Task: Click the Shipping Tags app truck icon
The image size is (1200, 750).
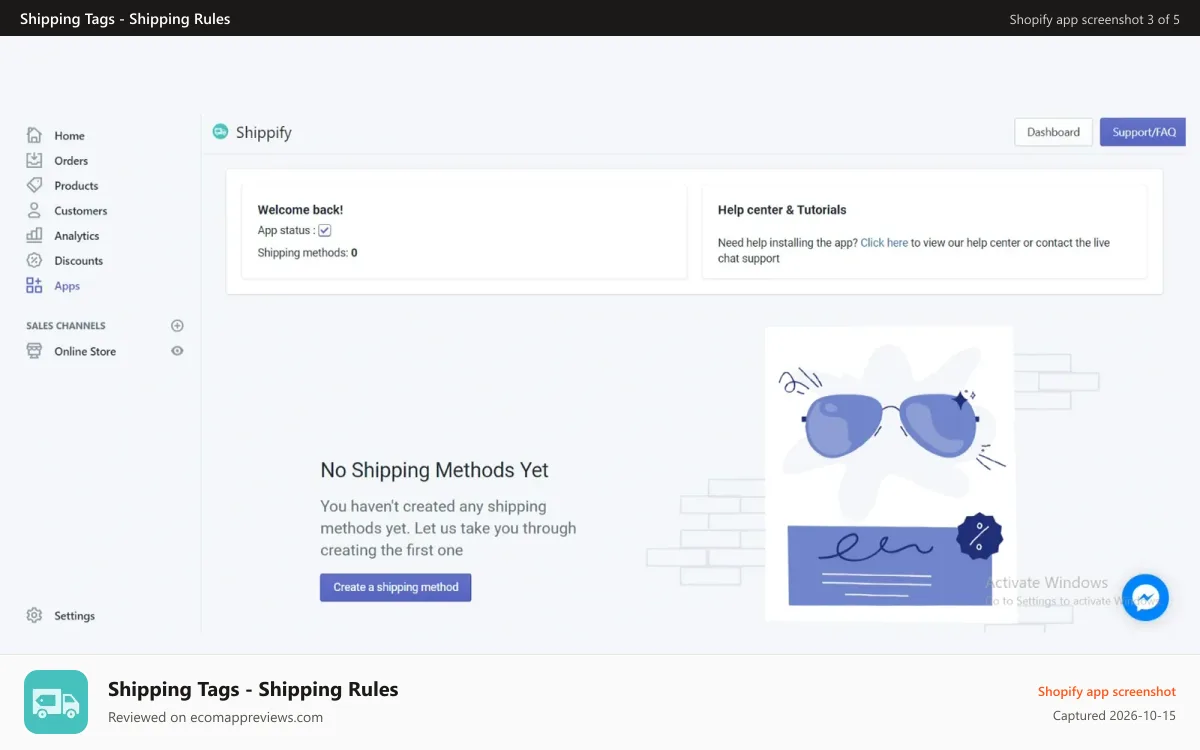Action: (x=56, y=702)
